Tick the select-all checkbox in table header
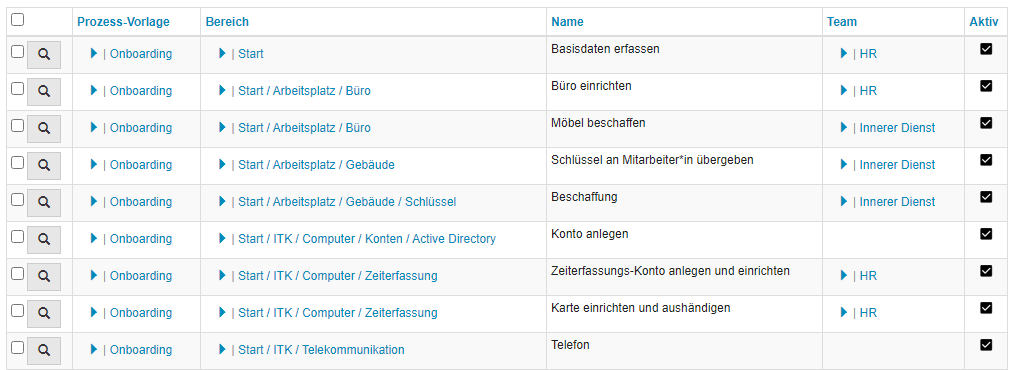This screenshot has height=370, width=1019. [18, 20]
